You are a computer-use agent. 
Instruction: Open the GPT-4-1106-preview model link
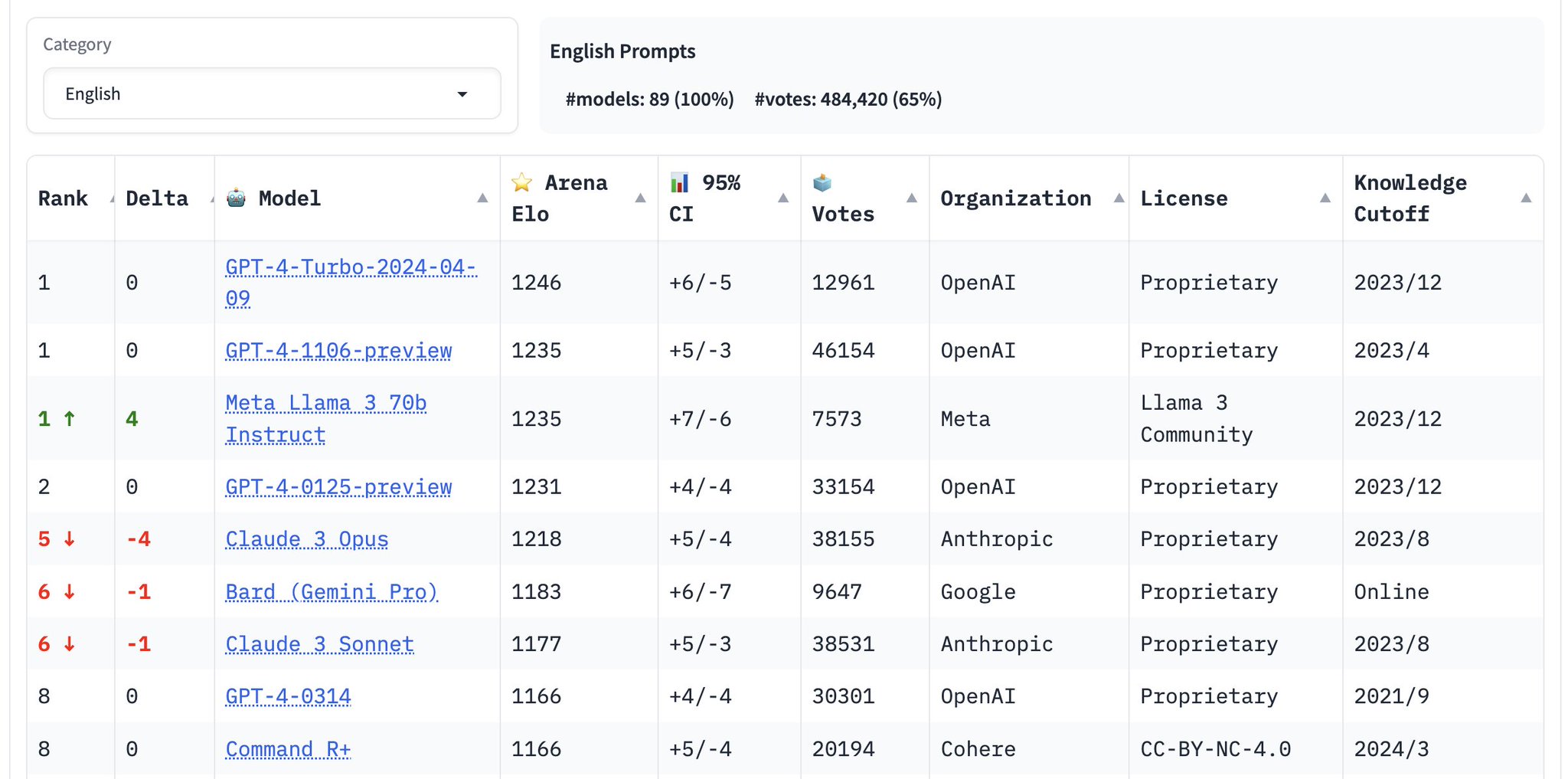pos(338,350)
